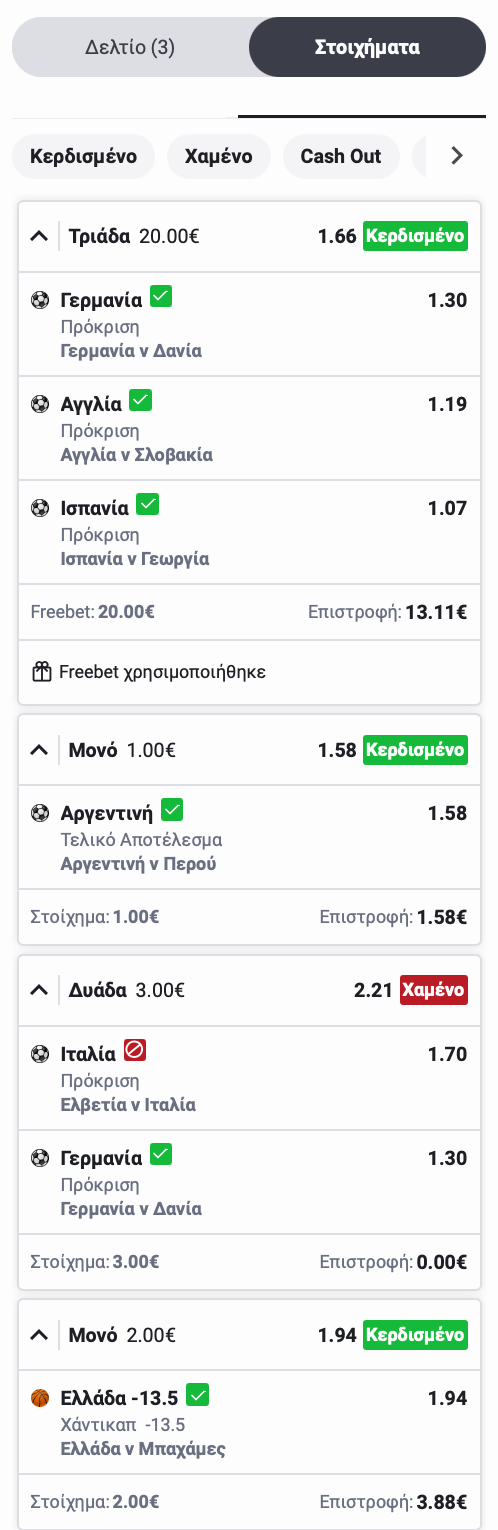Screen dimensions: 498x1530
Task: Click the red void icon next to Ιταλία
Action: coord(135,1050)
